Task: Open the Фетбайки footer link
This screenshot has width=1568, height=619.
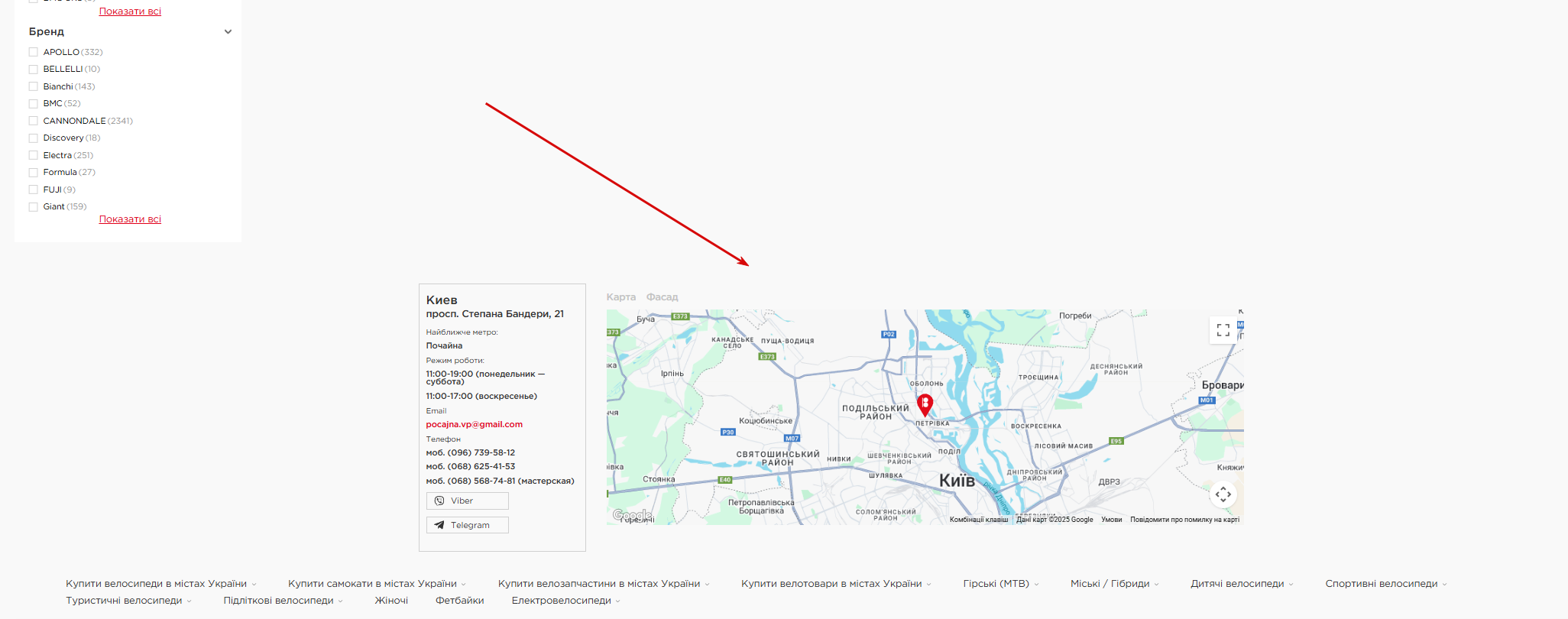Action: pyautogui.click(x=459, y=601)
